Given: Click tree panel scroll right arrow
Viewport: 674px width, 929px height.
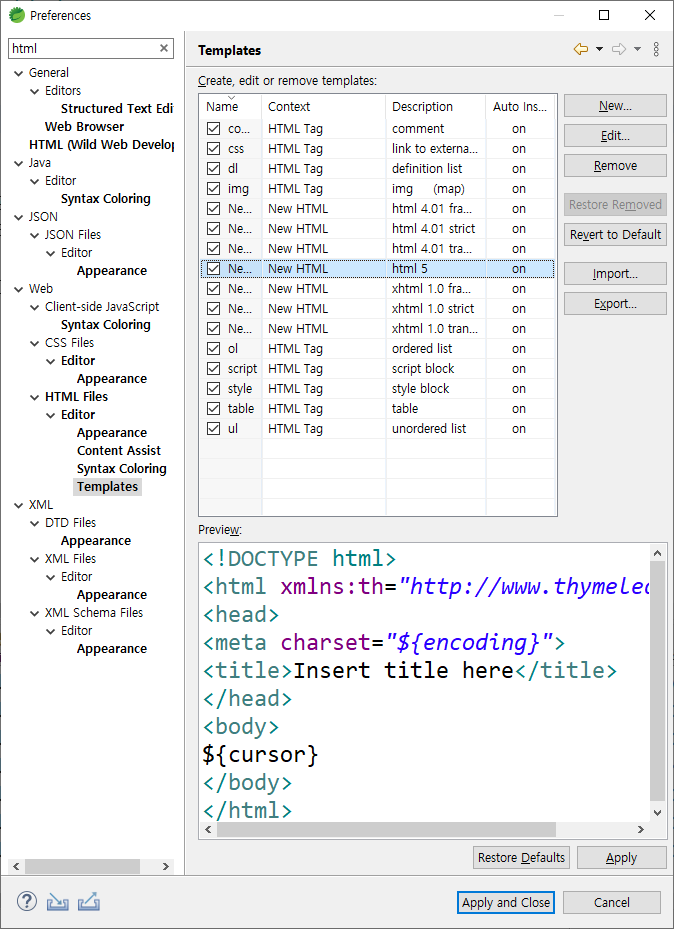Looking at the screenshot, I should click(x=166, y=866).
